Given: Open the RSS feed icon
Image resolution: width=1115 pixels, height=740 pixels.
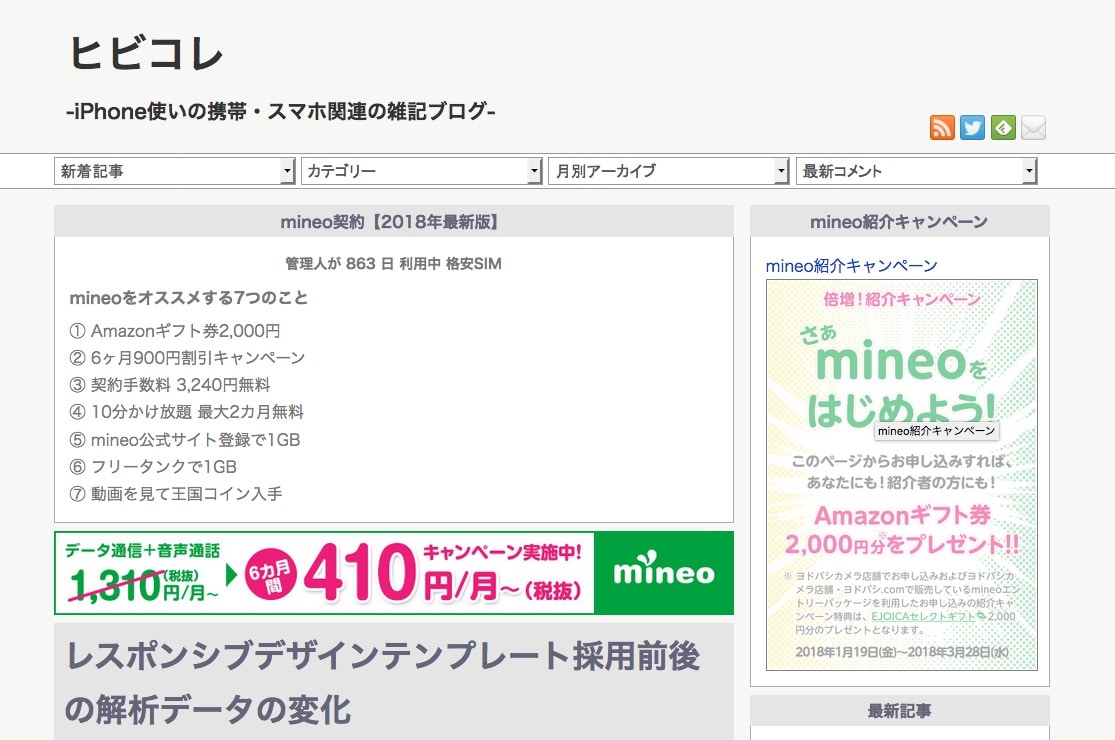Looking at the screenshot, I should [x=942, y=128].
